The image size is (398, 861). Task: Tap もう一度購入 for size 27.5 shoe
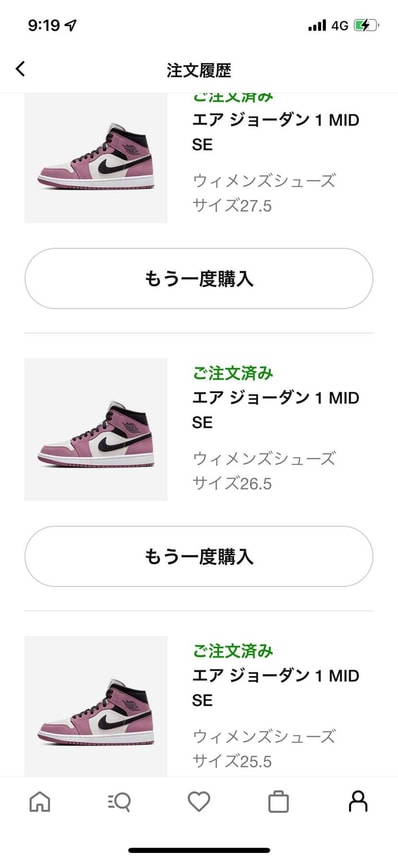pyautogui.click(x=199, y=278)
